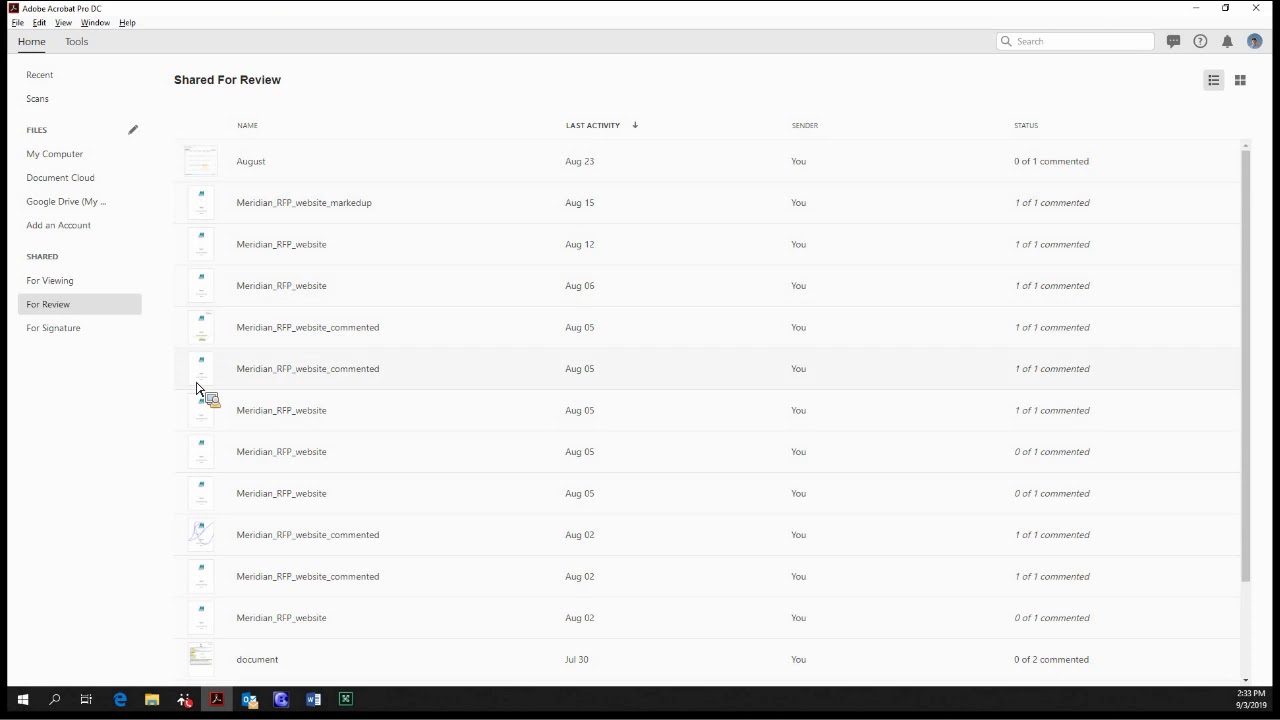Open Word from taskbar
Viewport: 1280px width, 720px height.
[313, 700]
